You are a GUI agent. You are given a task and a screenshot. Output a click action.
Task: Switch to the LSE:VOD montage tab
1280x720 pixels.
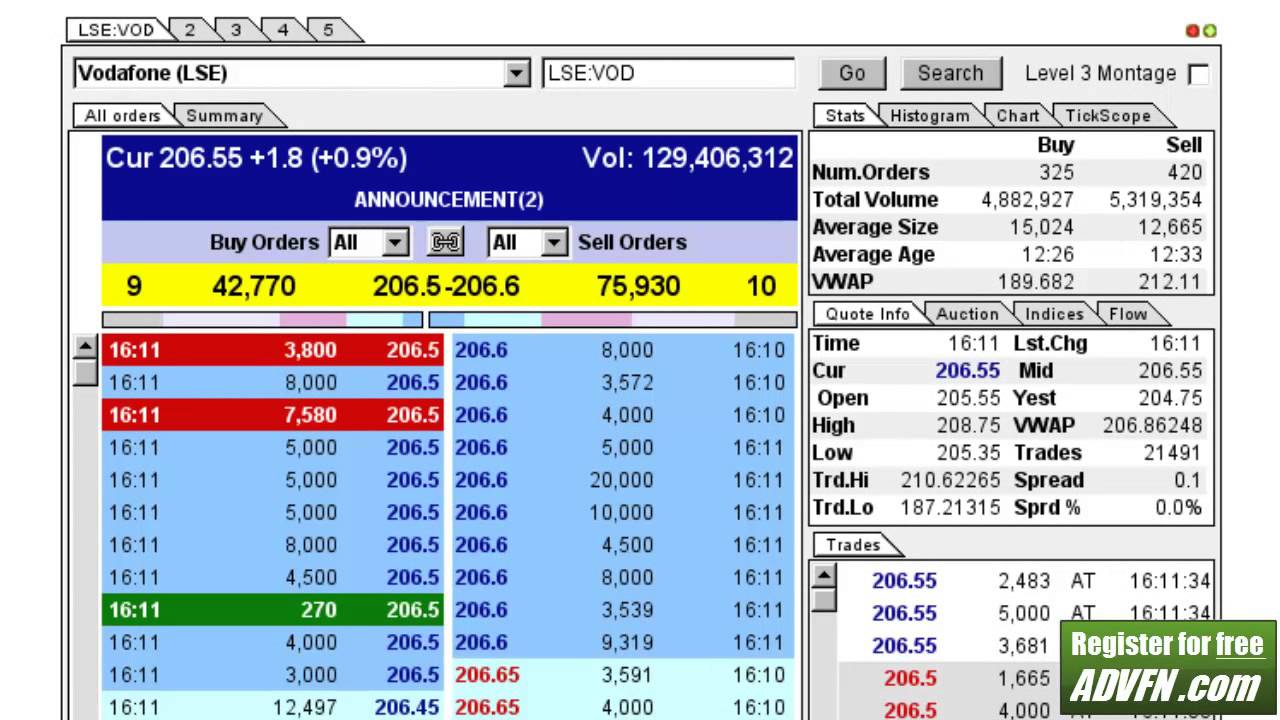[x=116, y=30]
